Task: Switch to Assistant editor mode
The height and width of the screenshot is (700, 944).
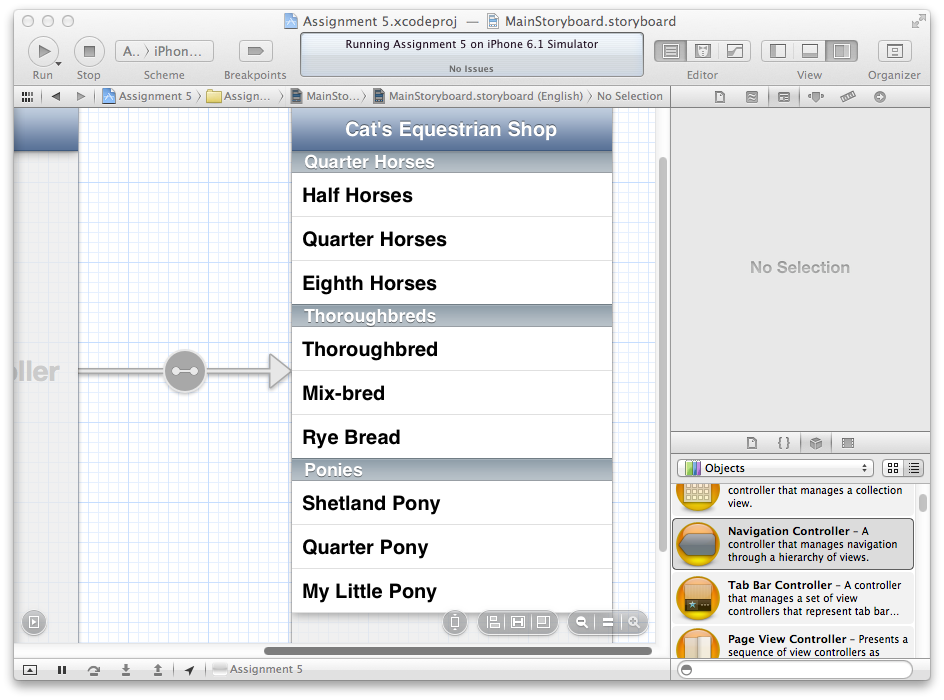Action: pos(703,51)
